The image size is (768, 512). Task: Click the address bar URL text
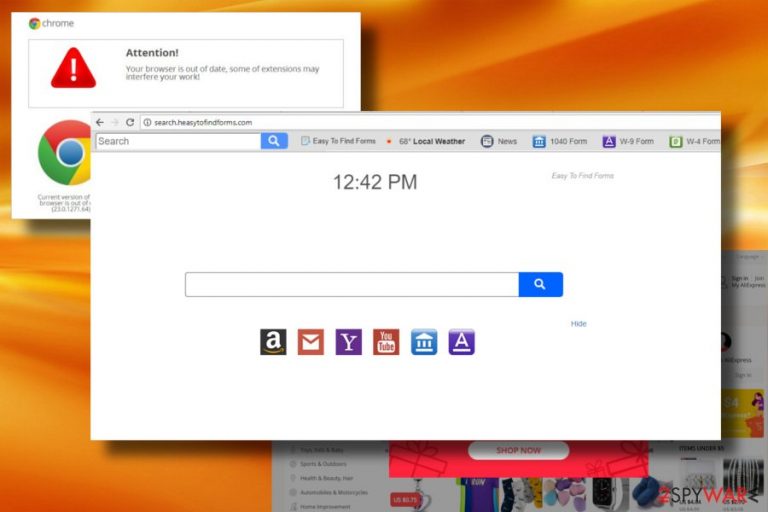pyautogui.click(x=203, y=122)
